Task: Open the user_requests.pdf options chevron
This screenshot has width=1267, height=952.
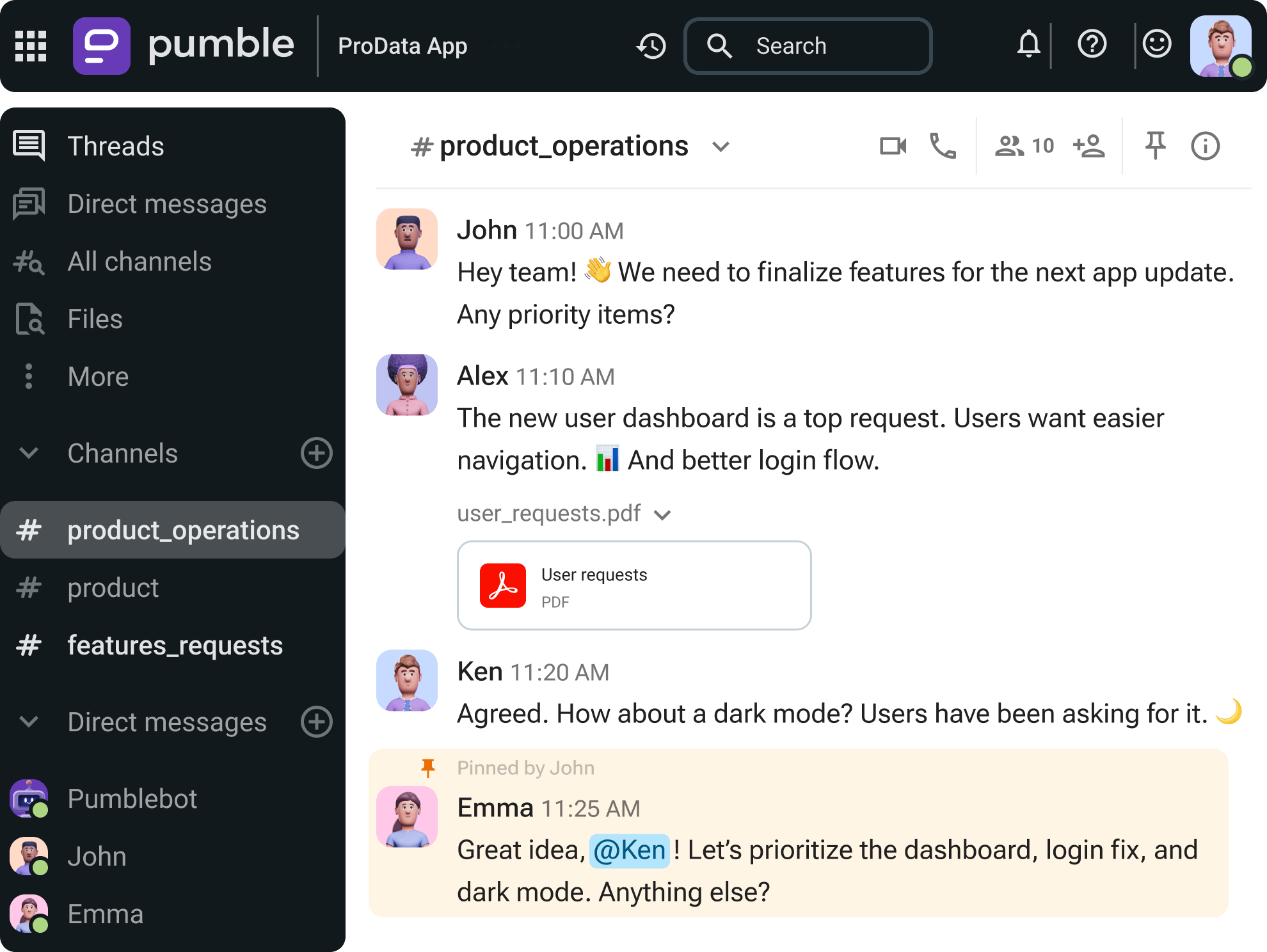Action: 663,514
